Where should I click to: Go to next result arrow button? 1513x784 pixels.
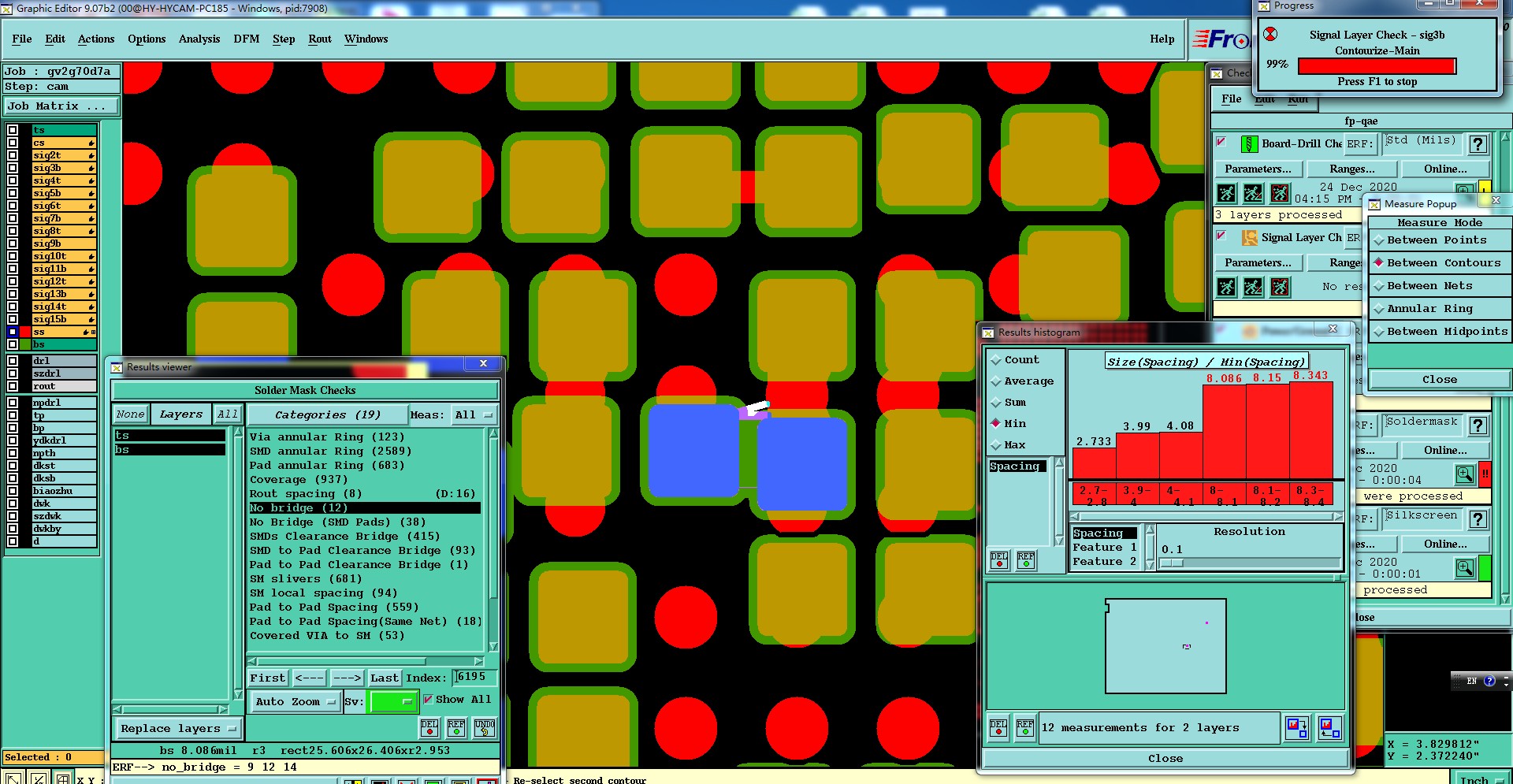tap(347, 678)
